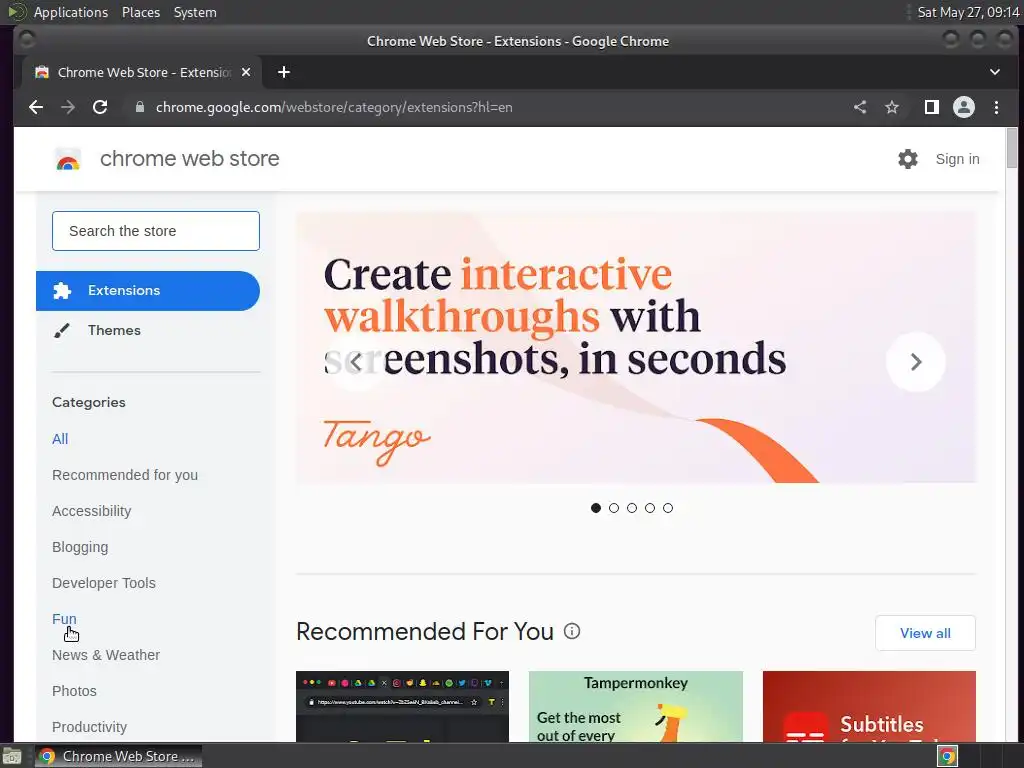Close the Chrome Web Store tab
This screenshot has width=1024, height=768.
click(246, 72)
